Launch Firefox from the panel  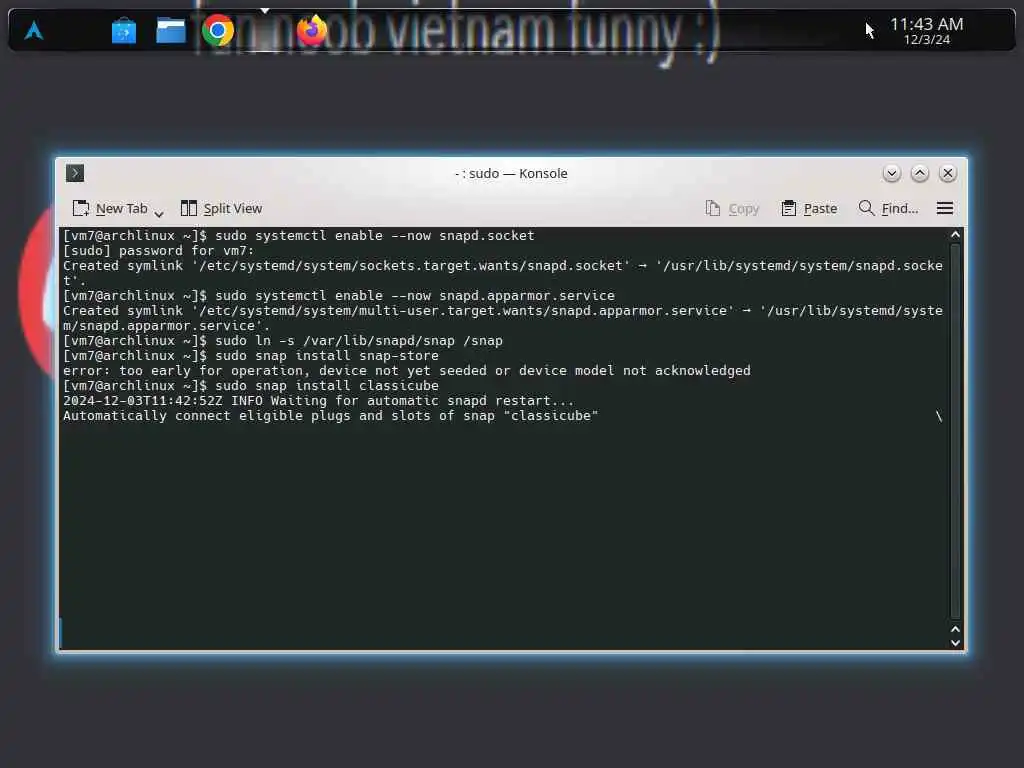coord(312,30)
